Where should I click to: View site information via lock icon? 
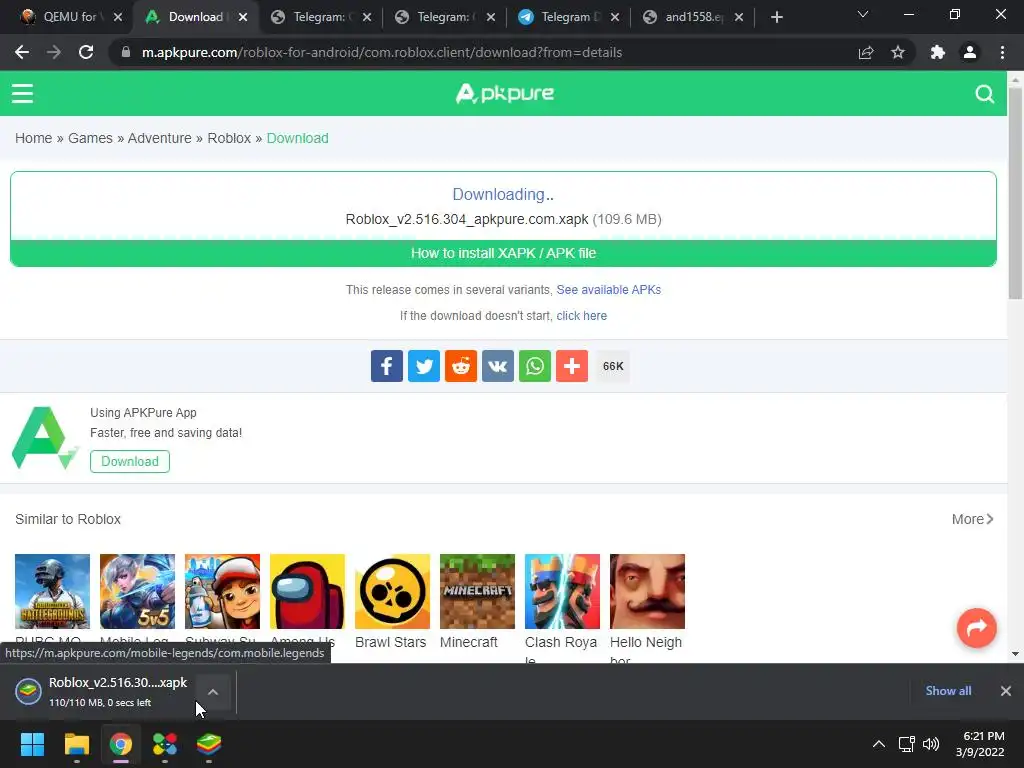pyautogui.click(x=126, y=52)
